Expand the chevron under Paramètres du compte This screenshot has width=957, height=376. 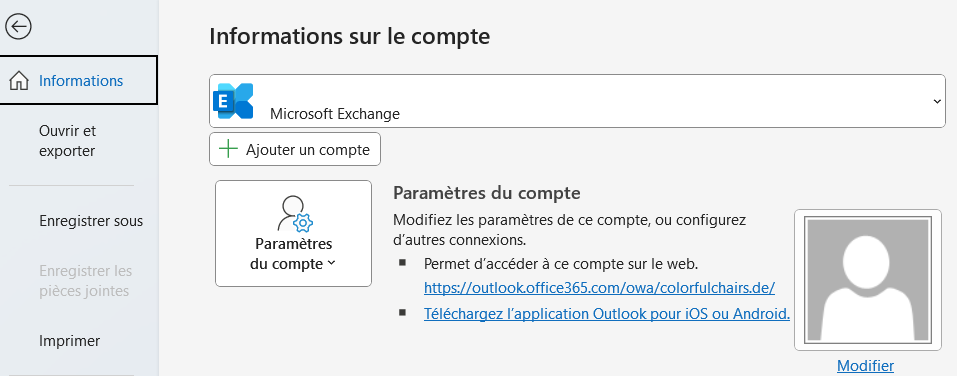[331, 264]
